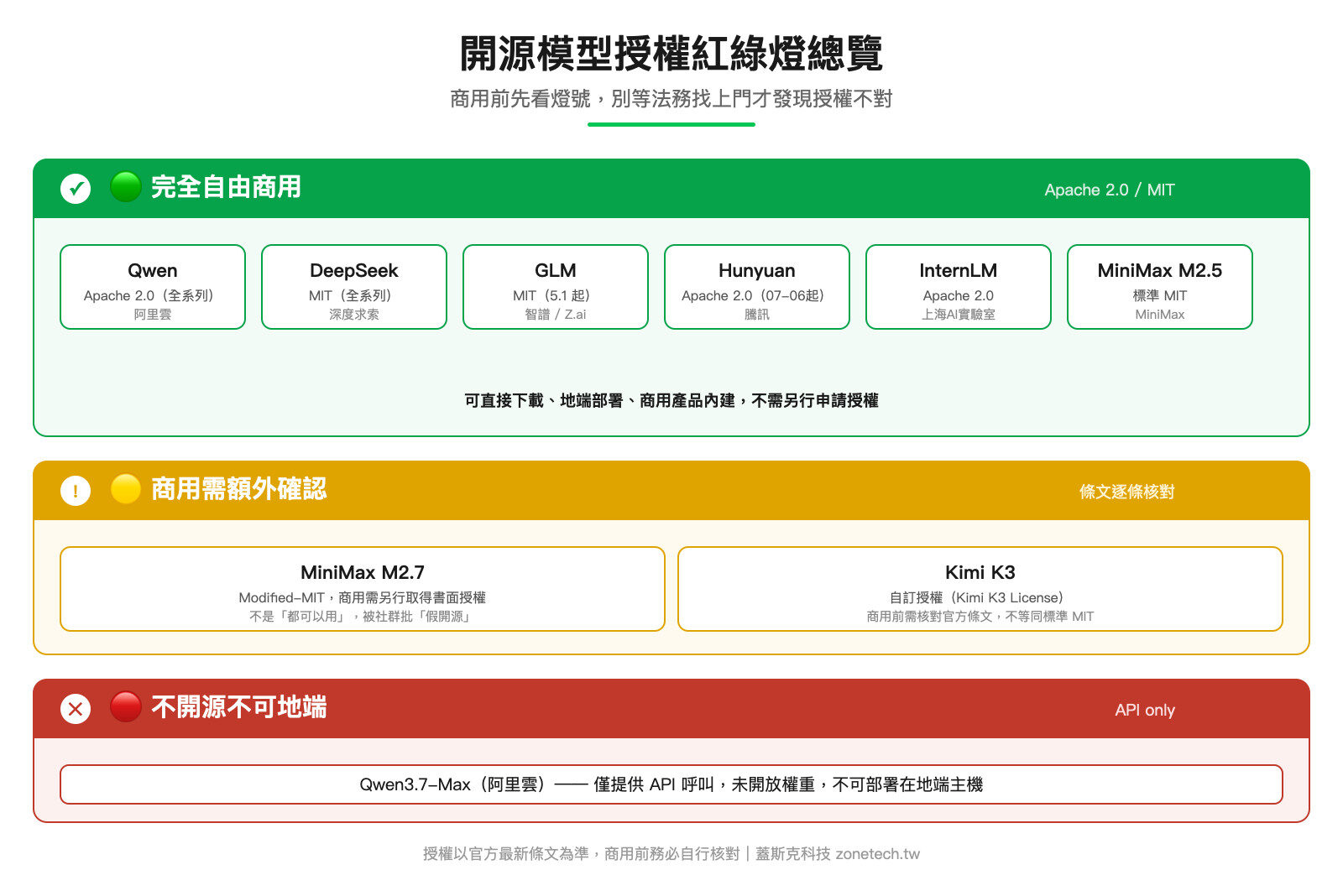Click the Qwen3.7-Max API only row

(671, 784)
